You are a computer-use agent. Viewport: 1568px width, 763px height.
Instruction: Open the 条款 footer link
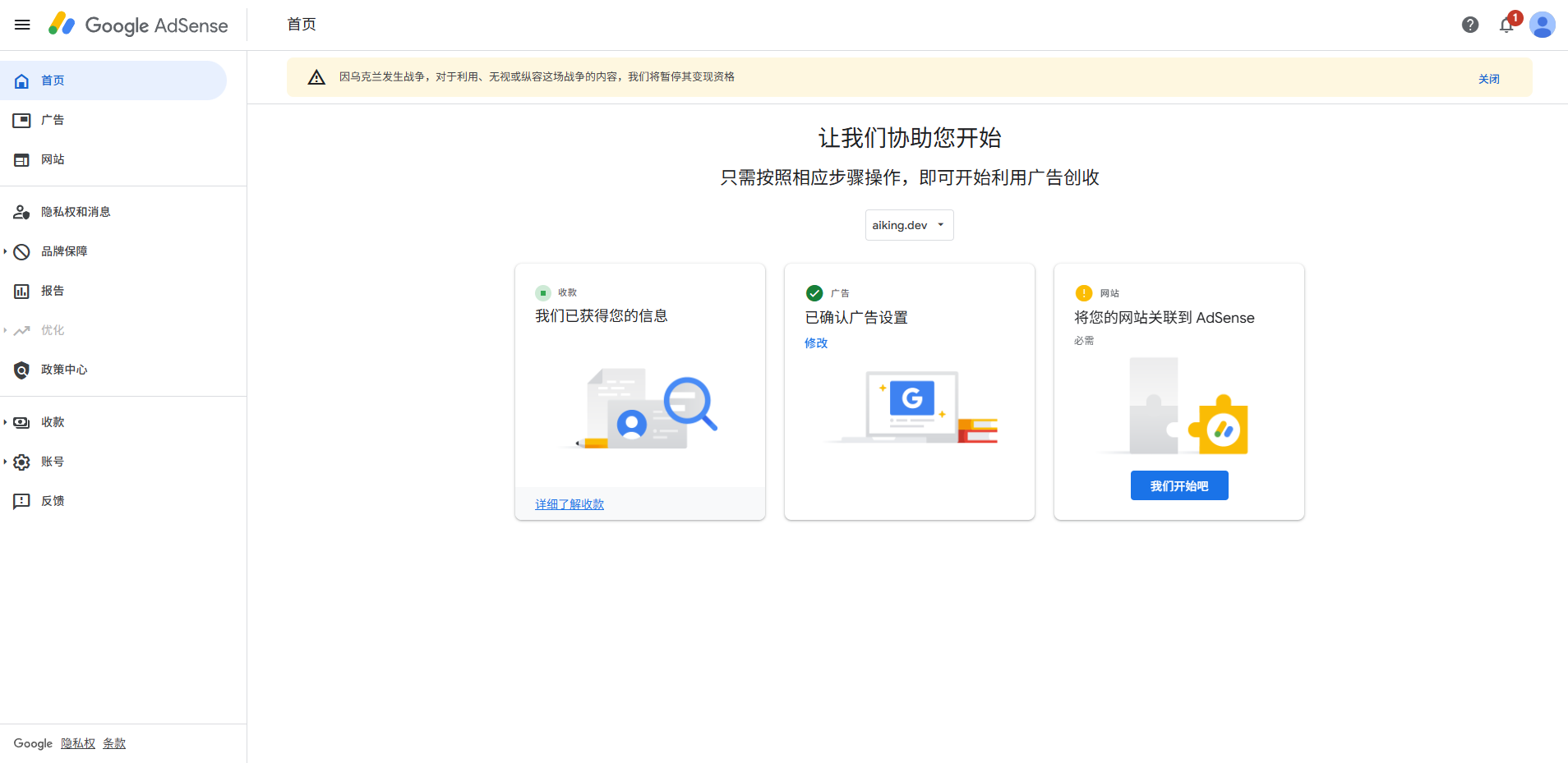click(x=114, y=743)
